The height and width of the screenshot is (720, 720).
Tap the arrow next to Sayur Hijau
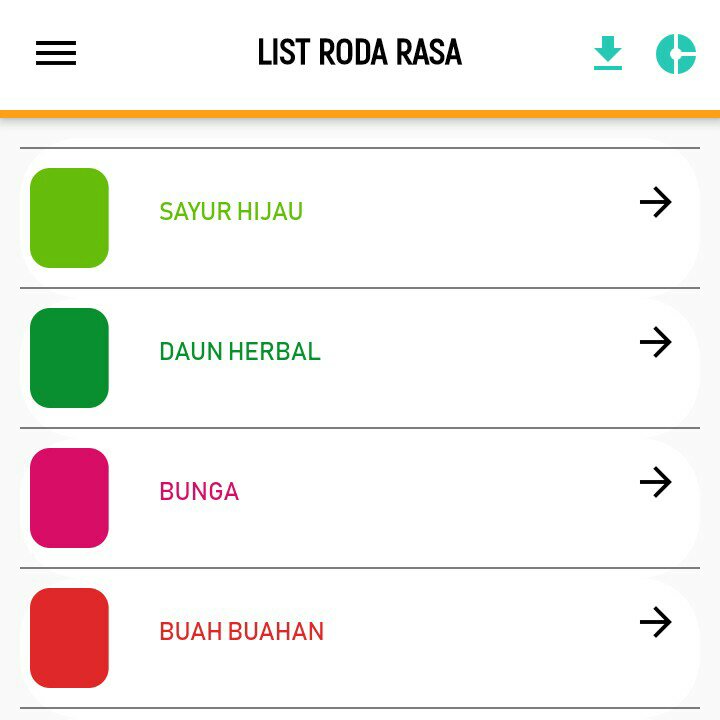coord(655,203)
